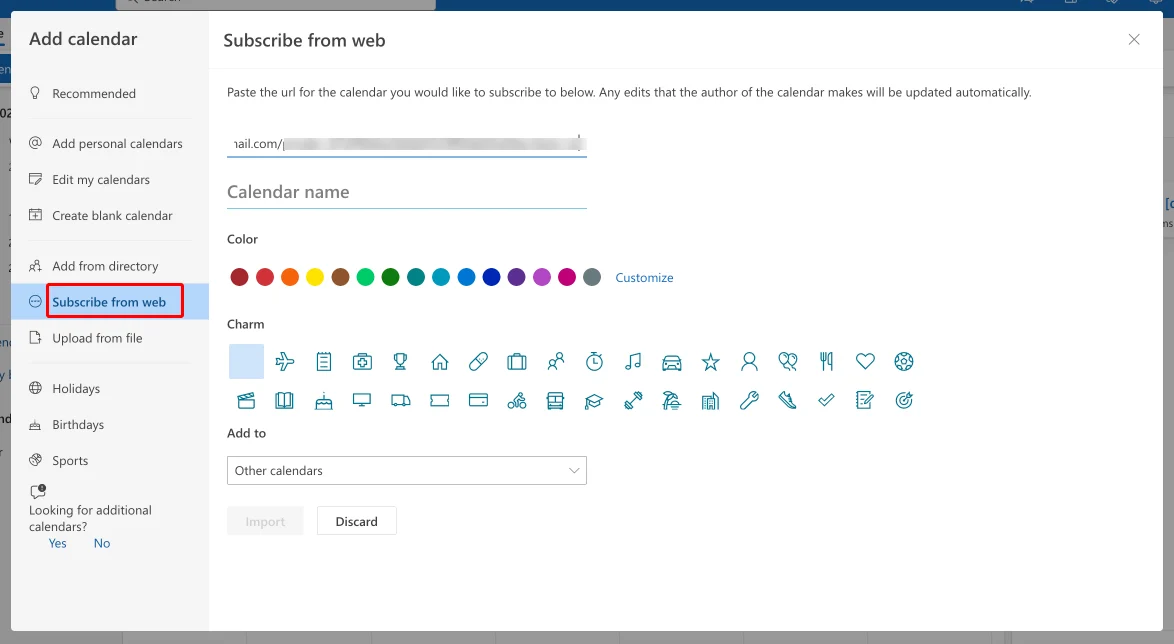Choose the house charm
Viewport: 1174px width, 644px height.
tap(440, 362)
